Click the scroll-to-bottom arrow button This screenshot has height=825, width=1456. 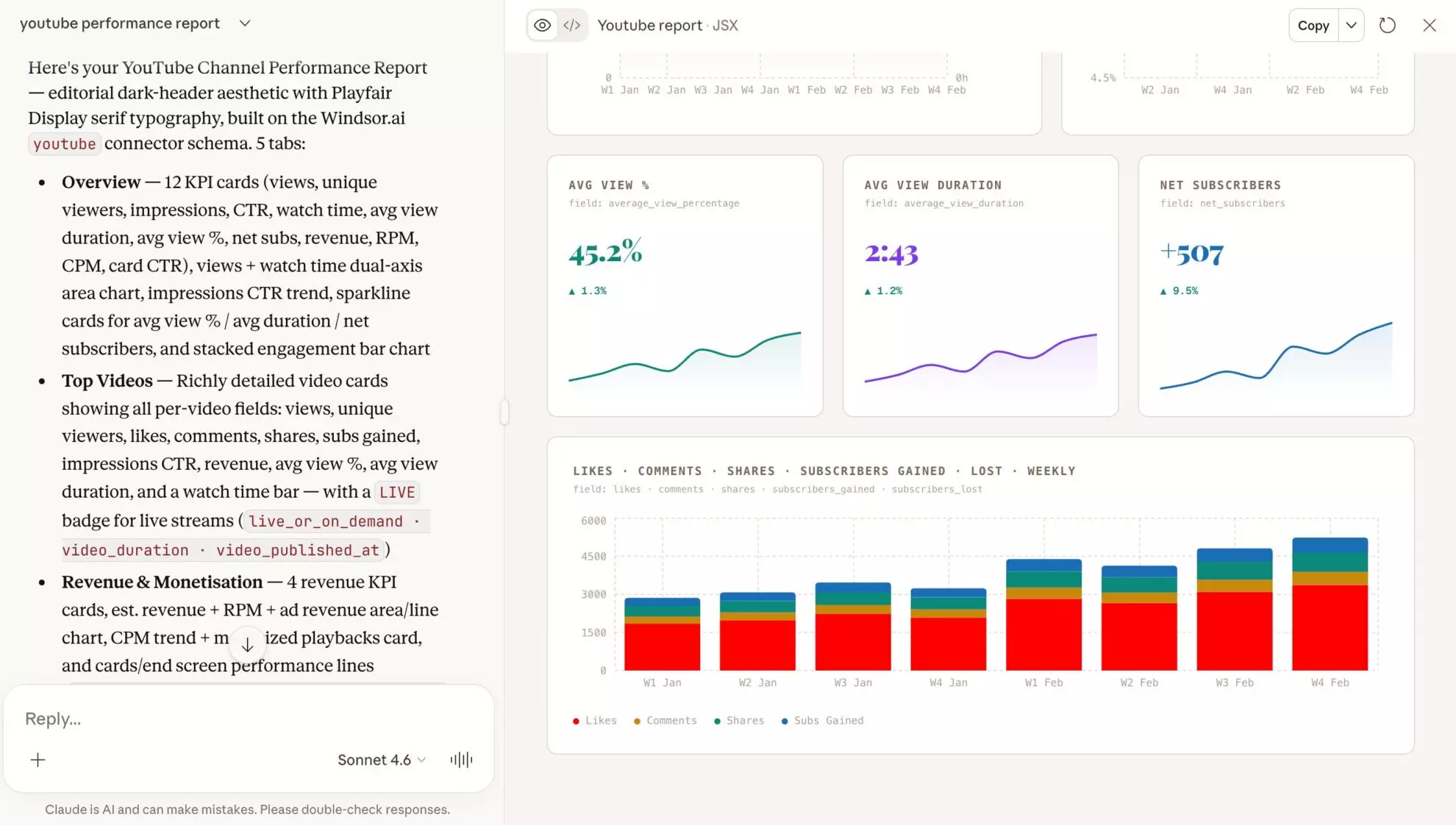pyautogui.click(x=247, y=645)
